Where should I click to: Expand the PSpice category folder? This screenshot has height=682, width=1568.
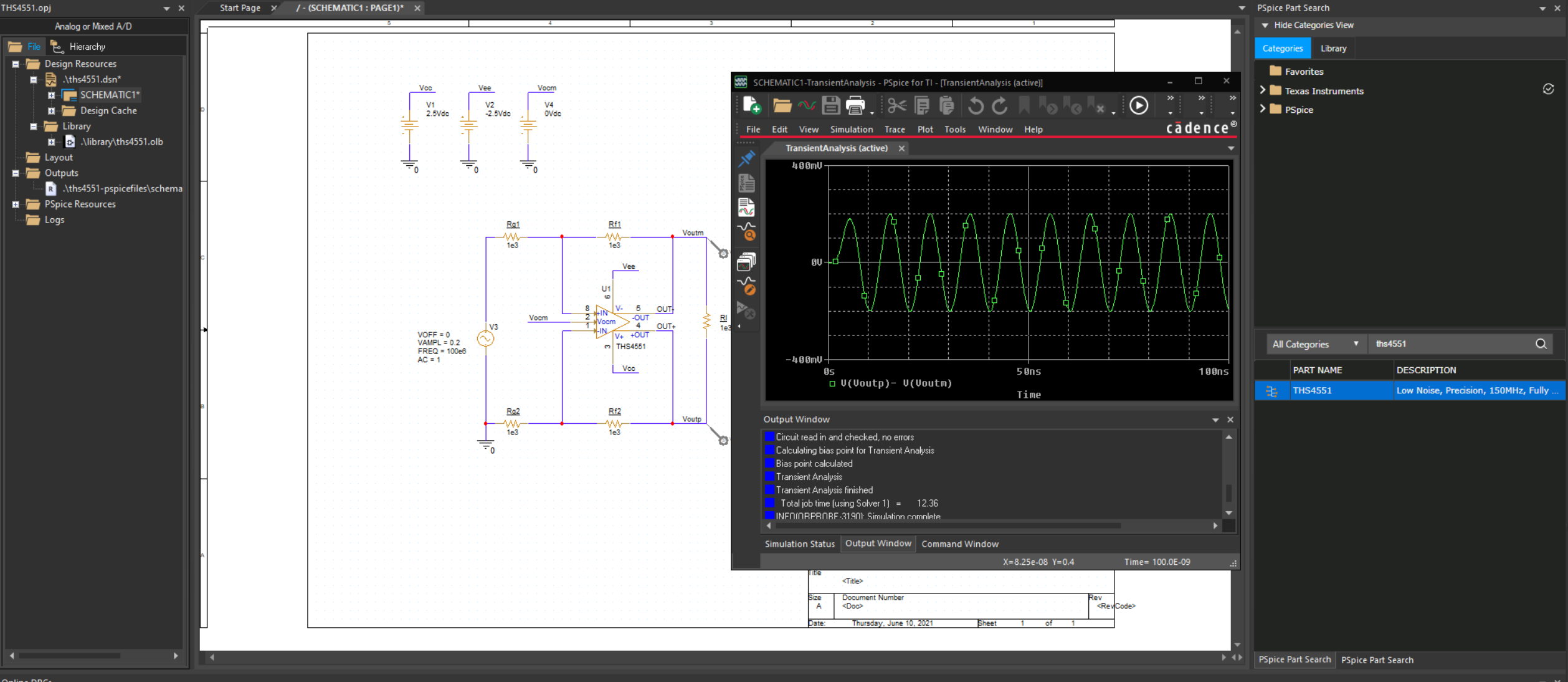click(x=1263, y=109)
